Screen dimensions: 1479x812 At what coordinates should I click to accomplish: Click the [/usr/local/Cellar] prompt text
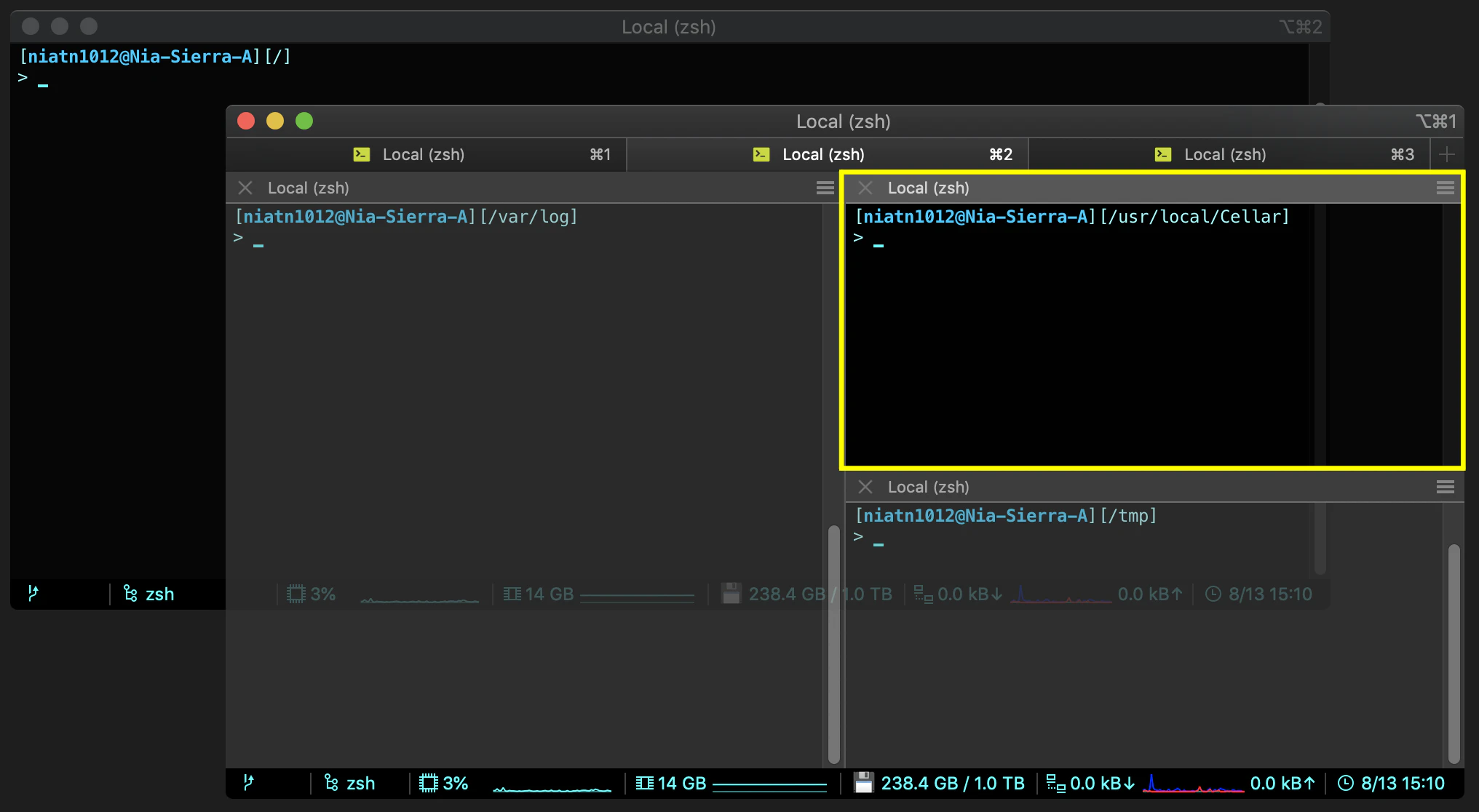point(1195,217)
